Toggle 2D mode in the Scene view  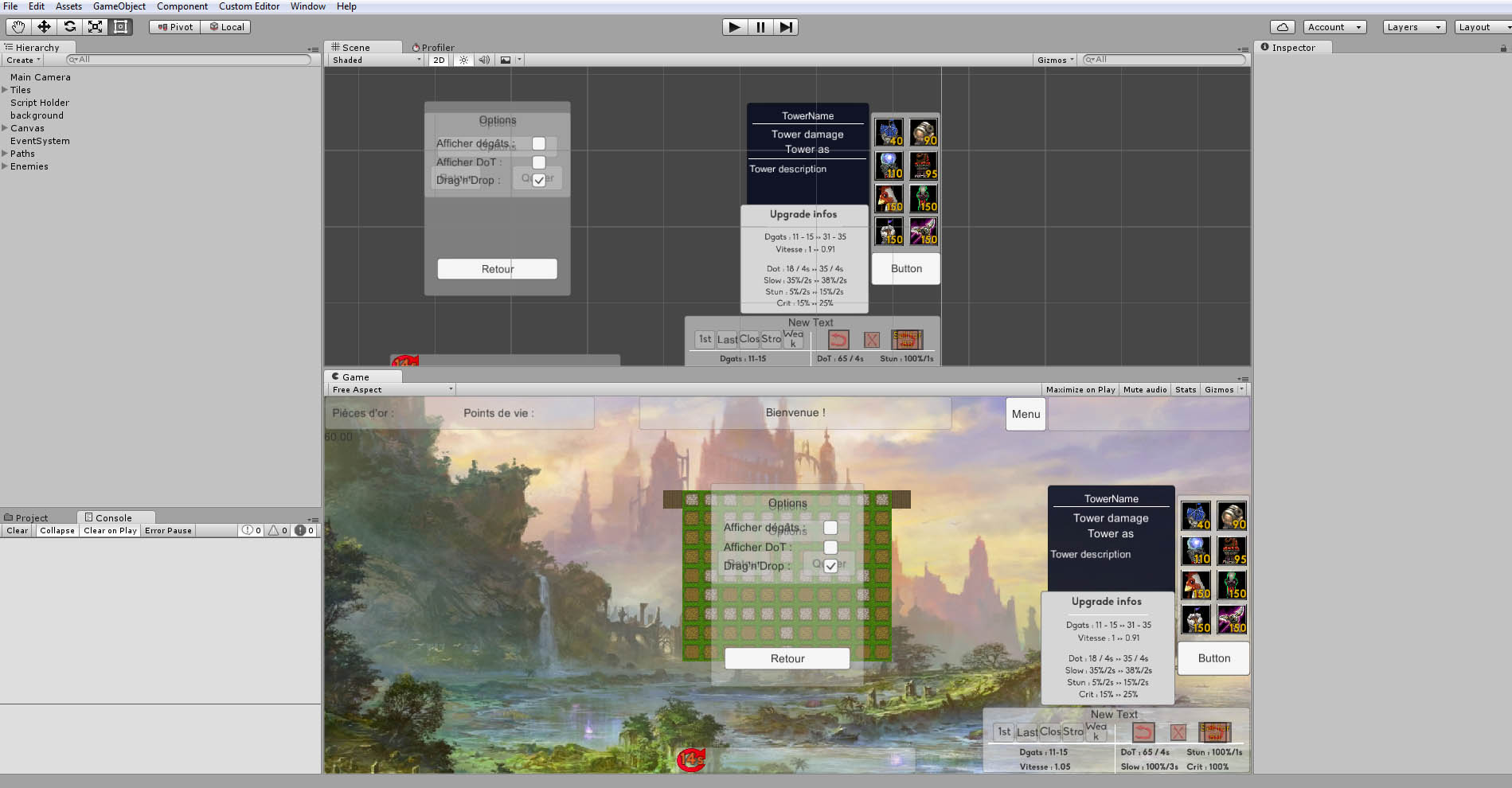[438, 60]
